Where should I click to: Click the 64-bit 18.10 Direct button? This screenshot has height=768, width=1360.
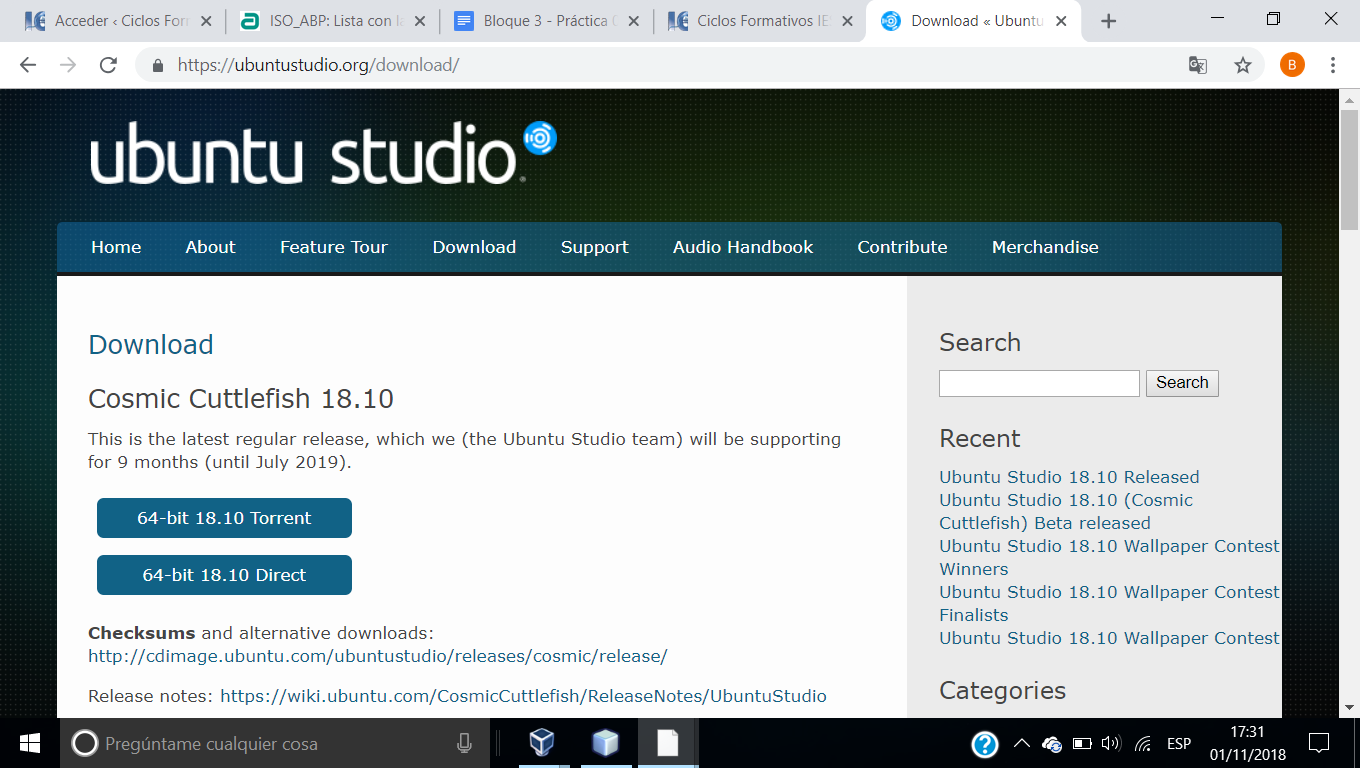224,575
